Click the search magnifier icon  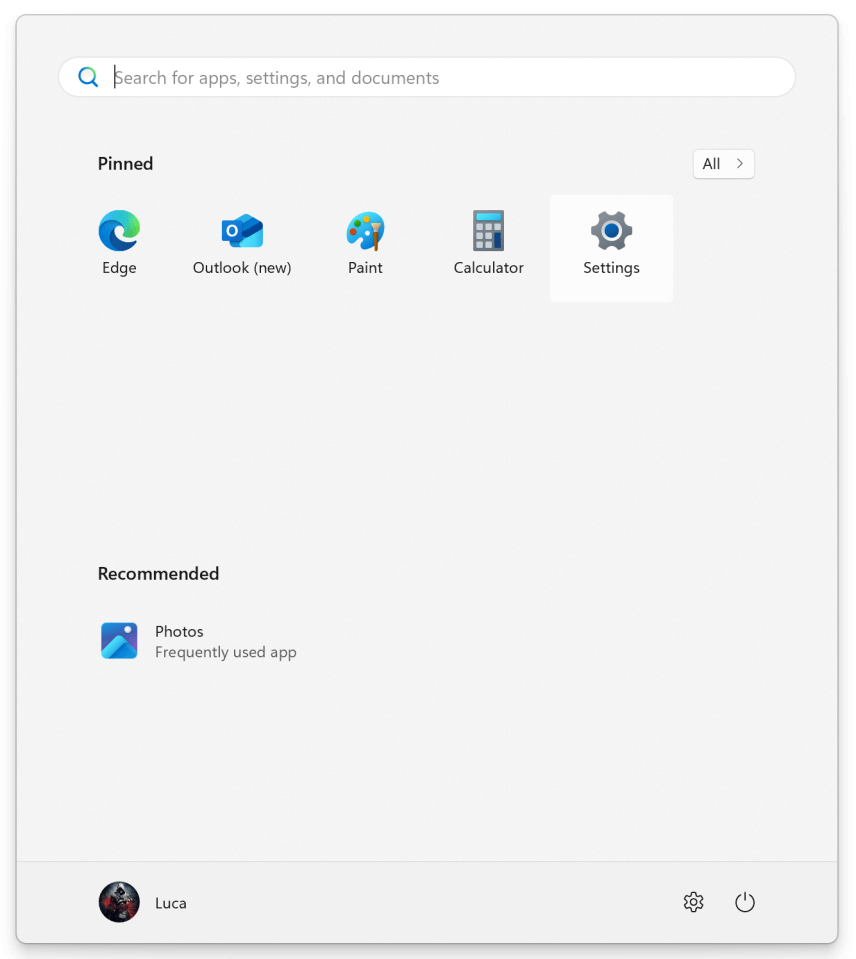[88, 76]
